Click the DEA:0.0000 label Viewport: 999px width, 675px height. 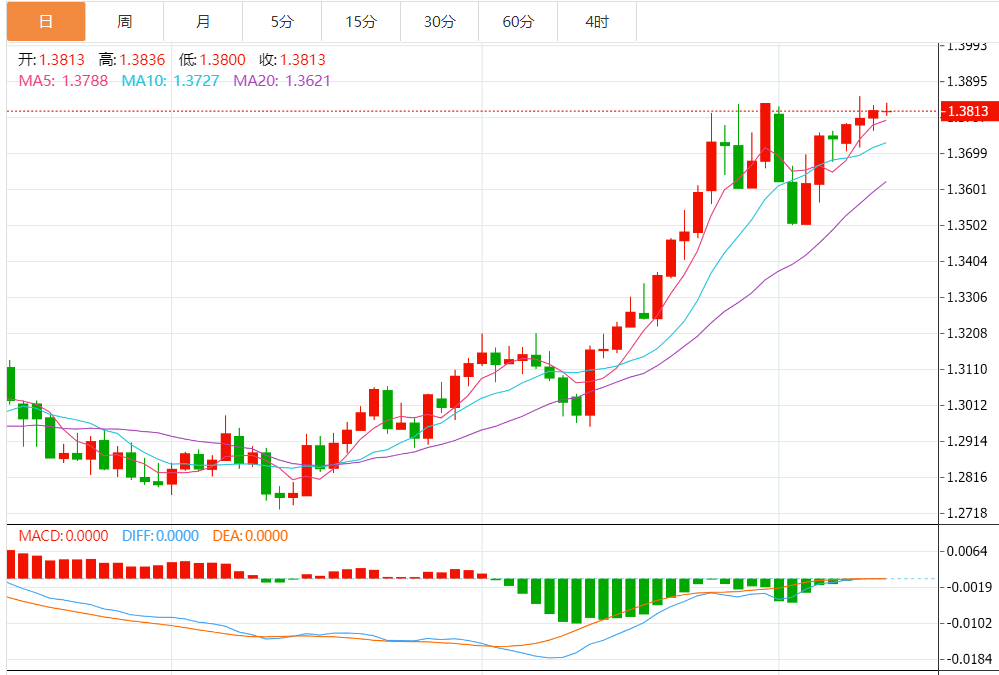[250, 536]
